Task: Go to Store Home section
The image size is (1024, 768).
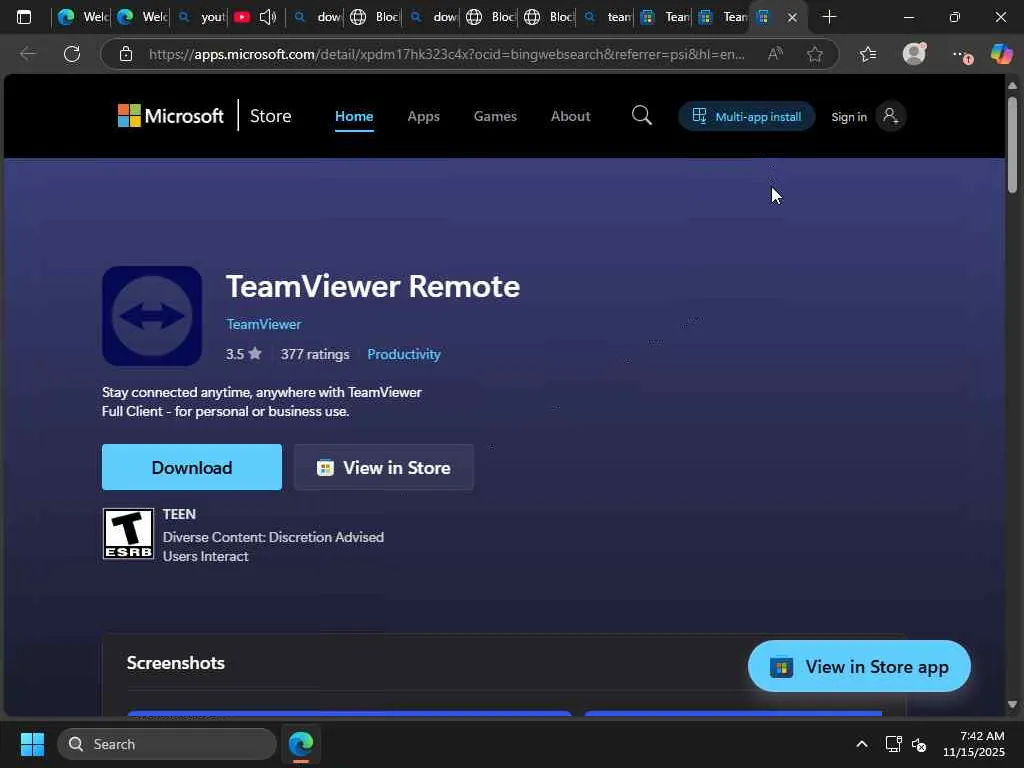Action: (x=354, y=116)
